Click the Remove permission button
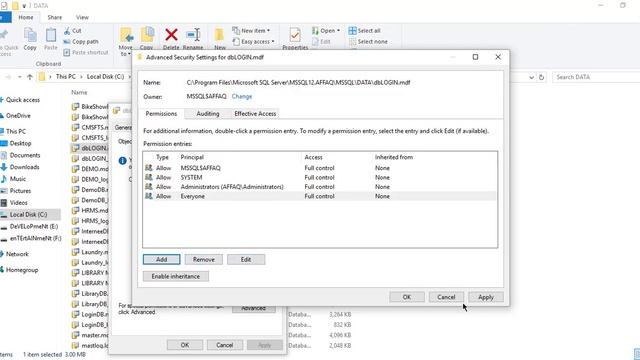Image resolution: width=640 pixels, height=360 pixels. click(204, 259)
